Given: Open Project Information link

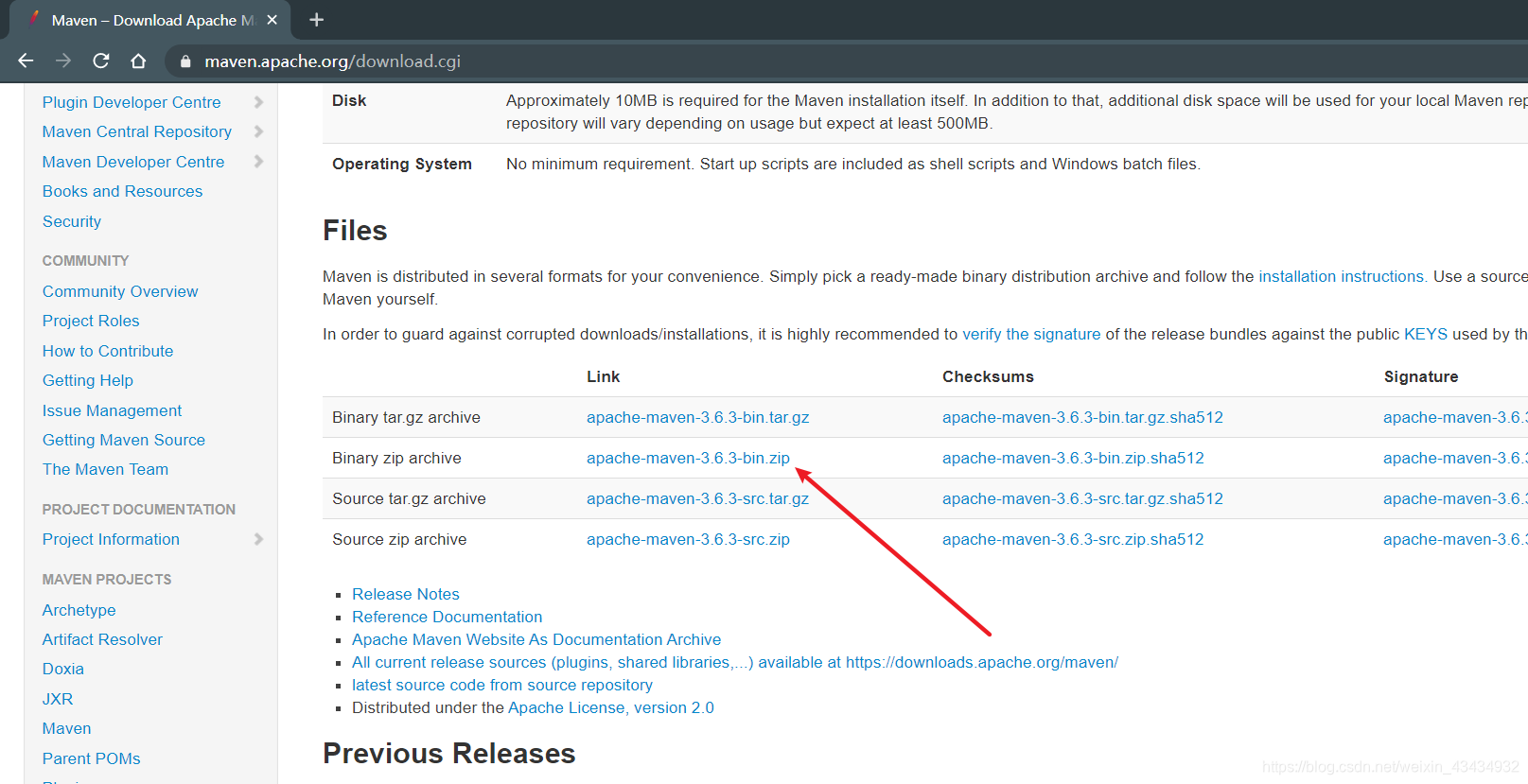Looking at the screenshot, I should click(111, 539).
